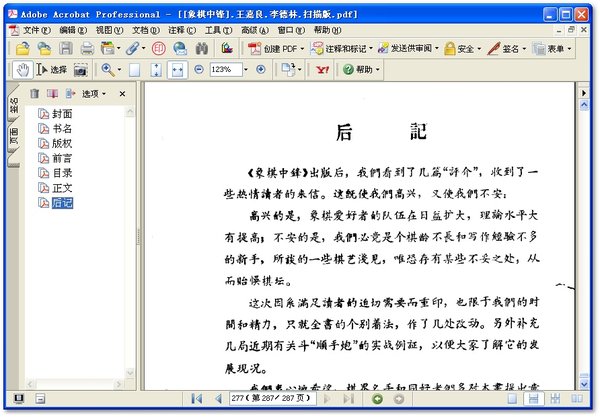This screenshot has width=600, height=417.
Task: Click the page number input field
Action: coord(272,399)
